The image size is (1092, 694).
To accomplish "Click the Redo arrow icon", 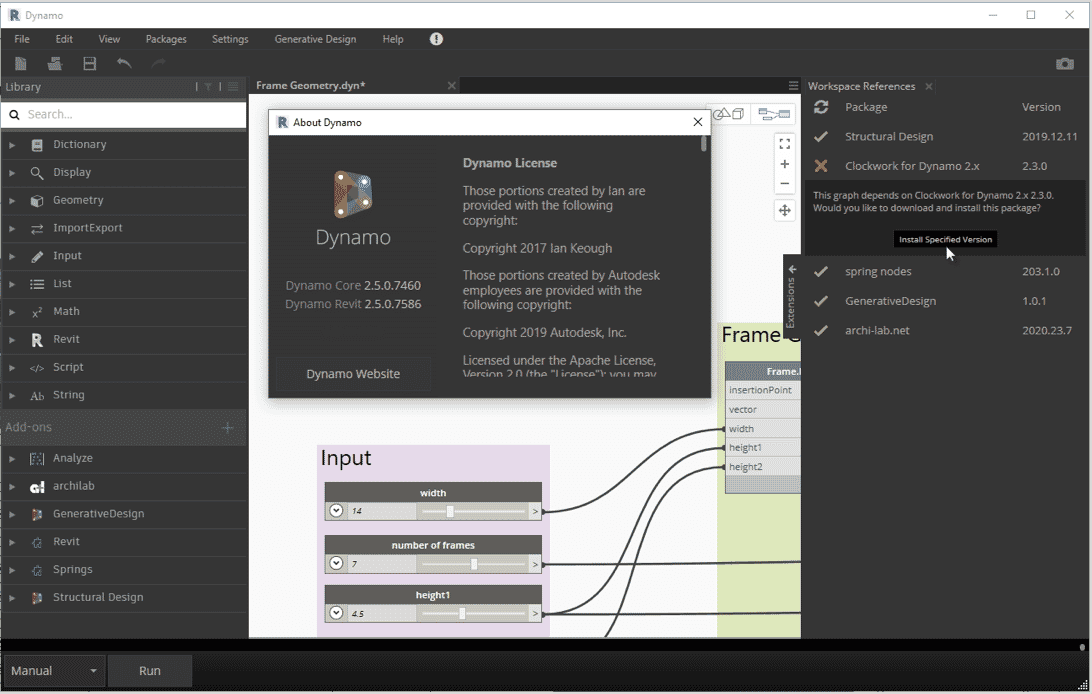I will [158, 63].
